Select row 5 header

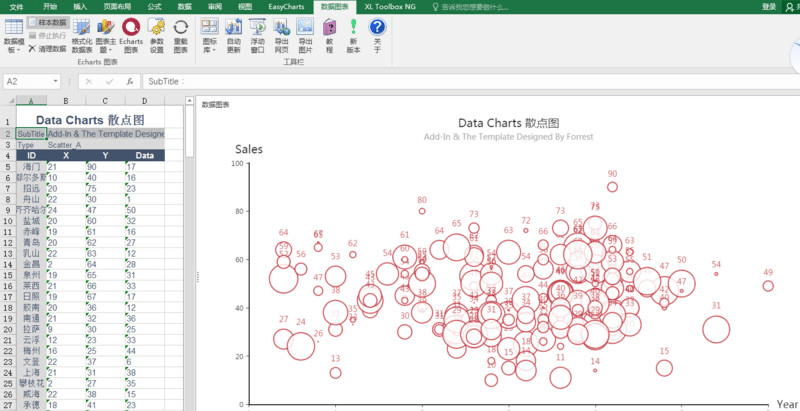click(x=8, y=167)
